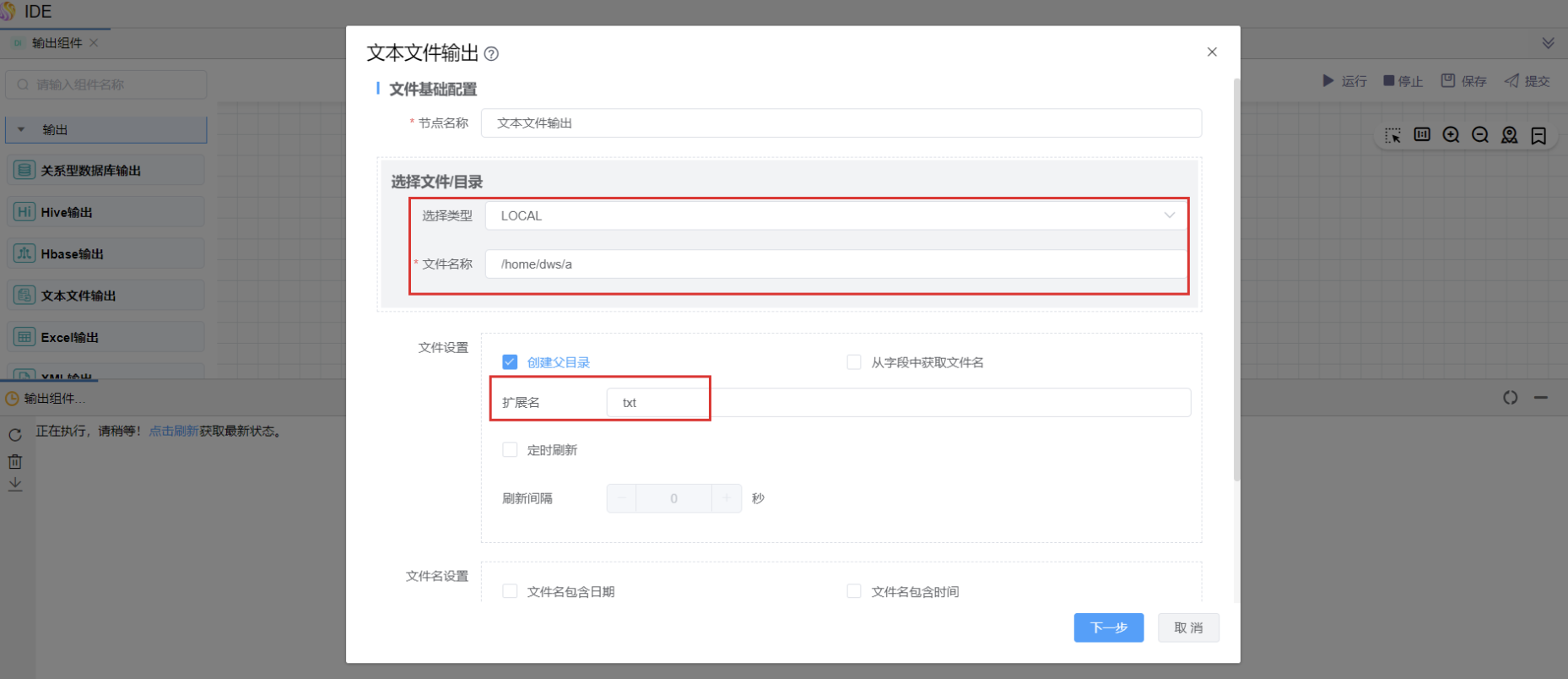Click the area selection tool icon
This screenshot has height=679, width=1568.
click(x=1392, y=135)
